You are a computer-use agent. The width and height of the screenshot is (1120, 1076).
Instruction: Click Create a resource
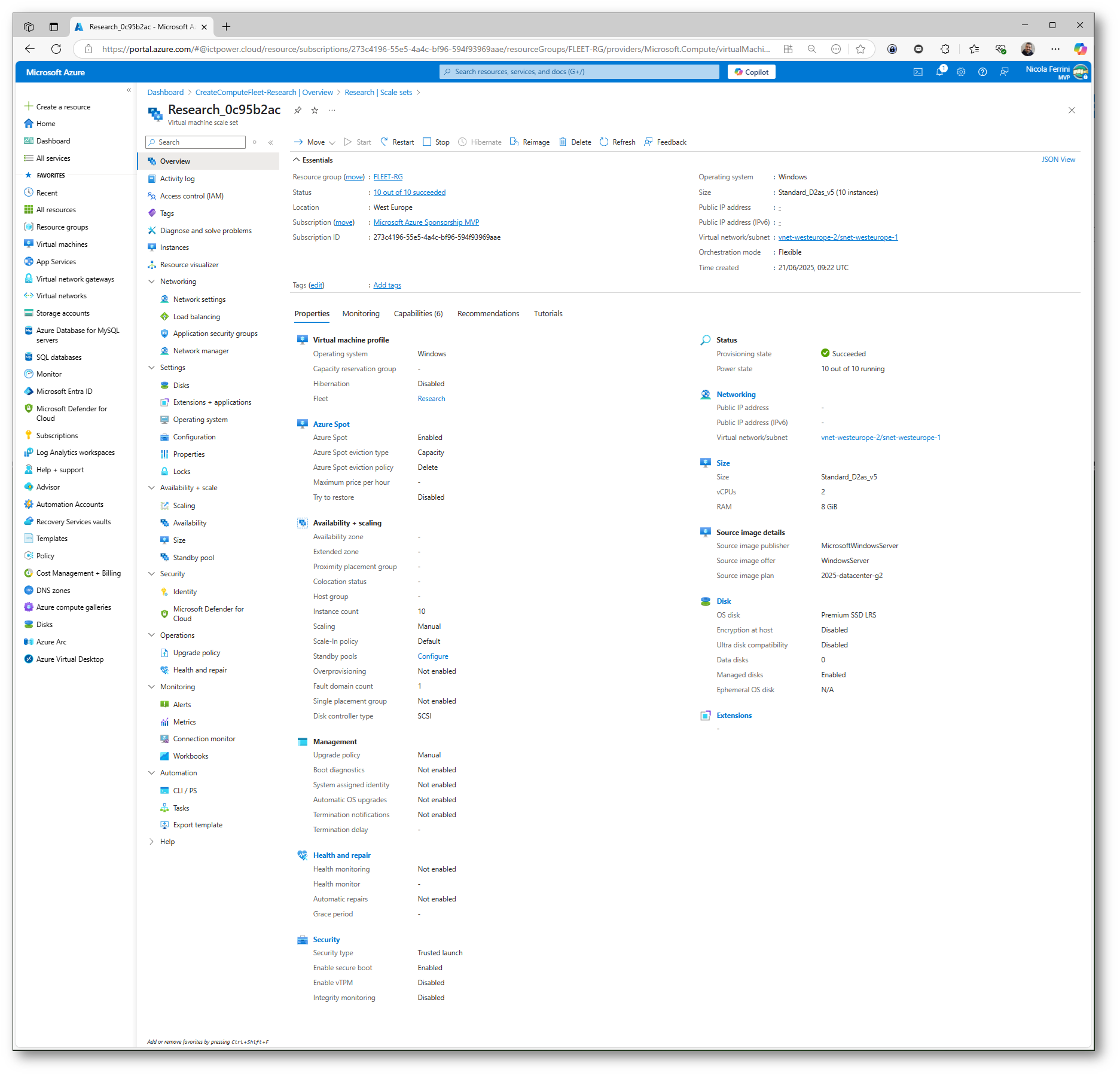click(x=57, y=107)
